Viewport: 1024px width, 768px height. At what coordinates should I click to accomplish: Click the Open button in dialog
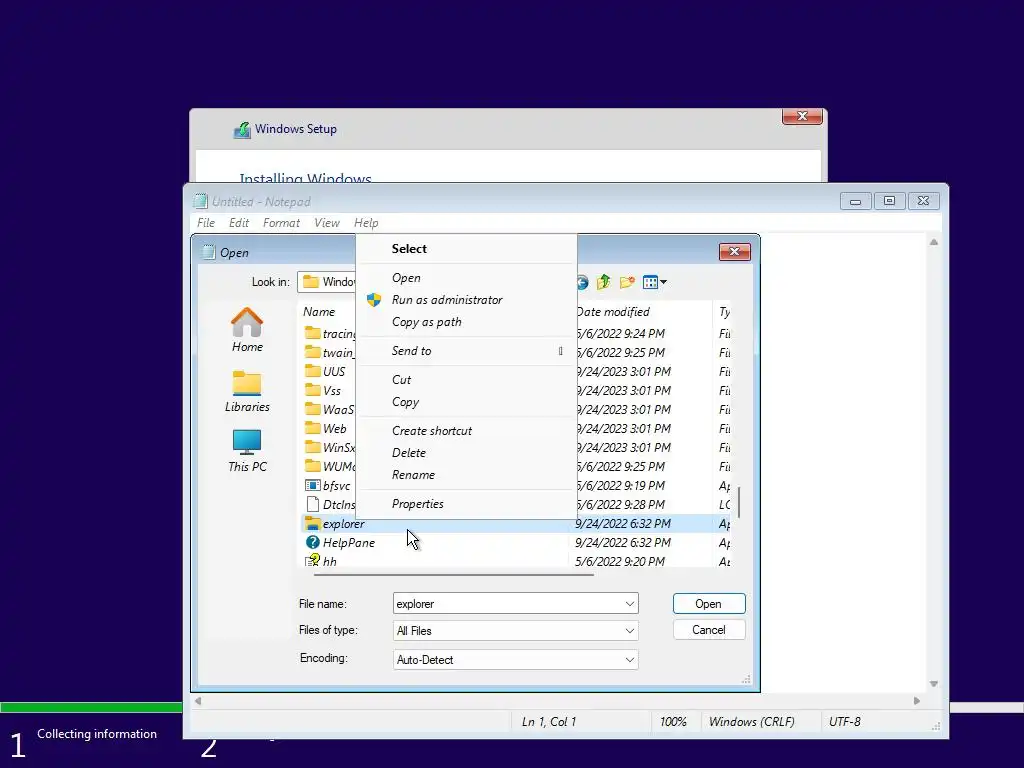coord(709,603)
